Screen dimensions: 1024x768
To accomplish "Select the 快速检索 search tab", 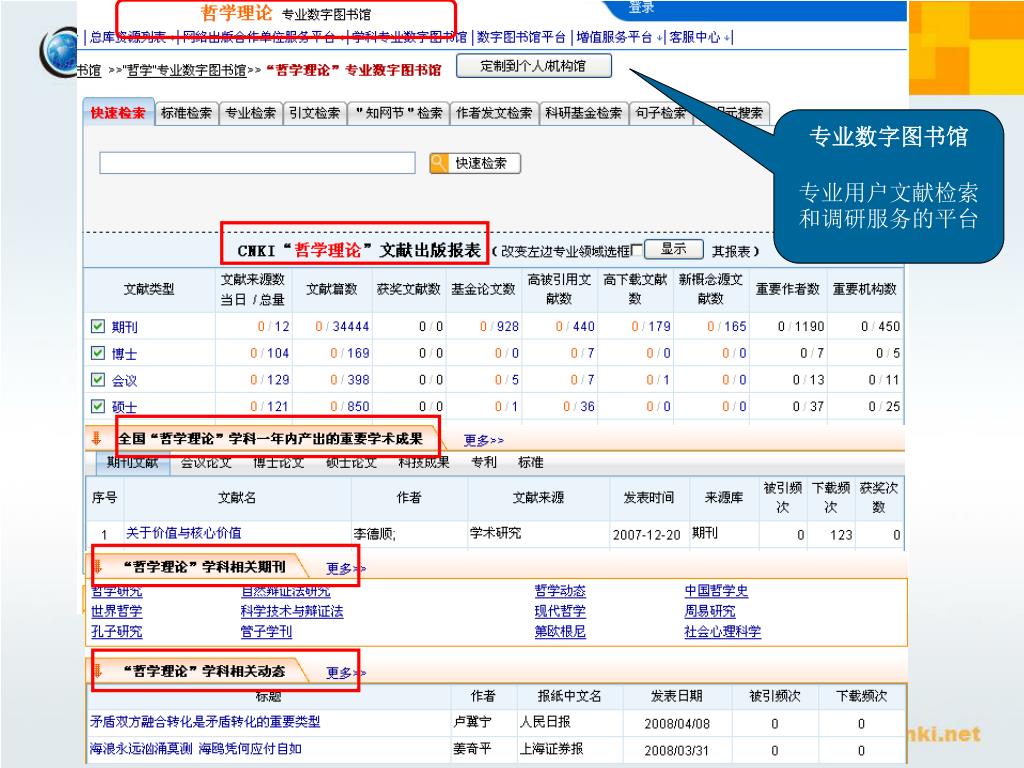I will tap(118, 113).
